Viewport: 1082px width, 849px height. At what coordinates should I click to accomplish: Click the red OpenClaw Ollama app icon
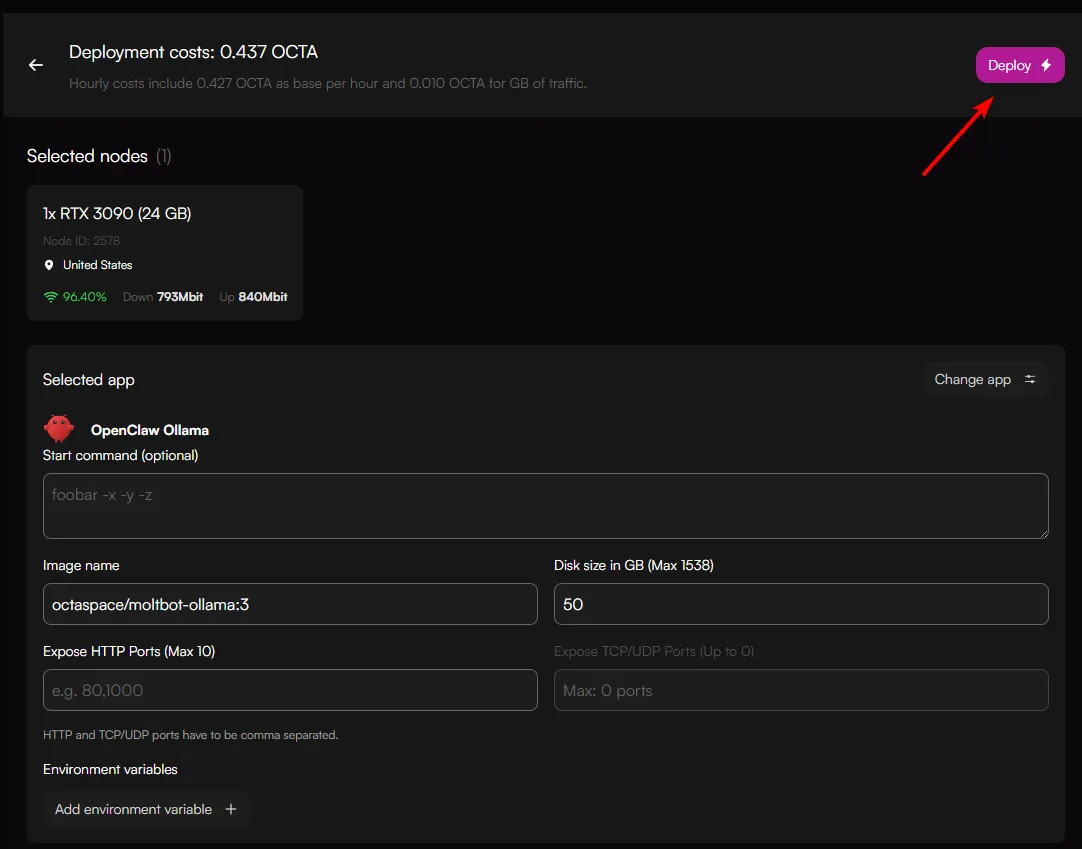tap(59, 429)
